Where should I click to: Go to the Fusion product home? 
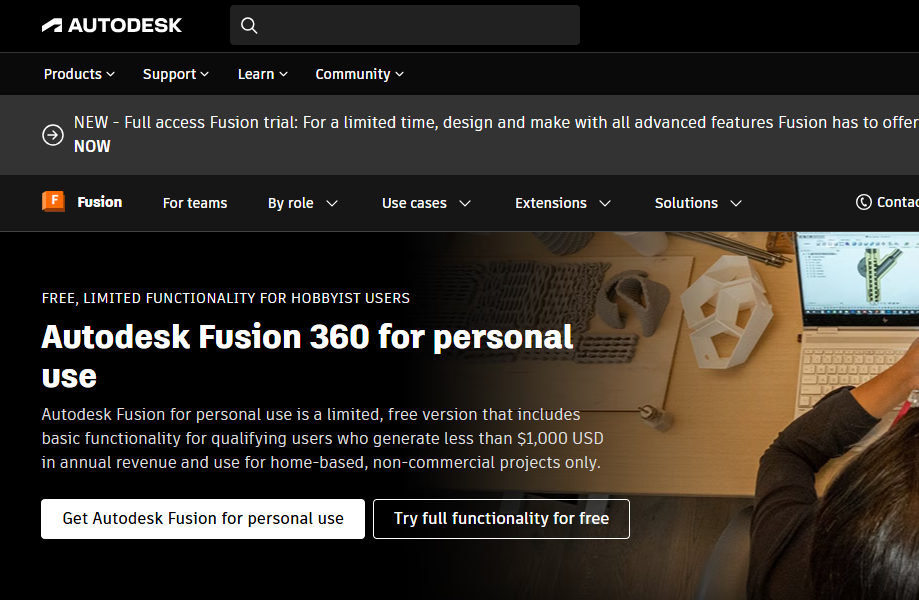[x=100, y=202]
